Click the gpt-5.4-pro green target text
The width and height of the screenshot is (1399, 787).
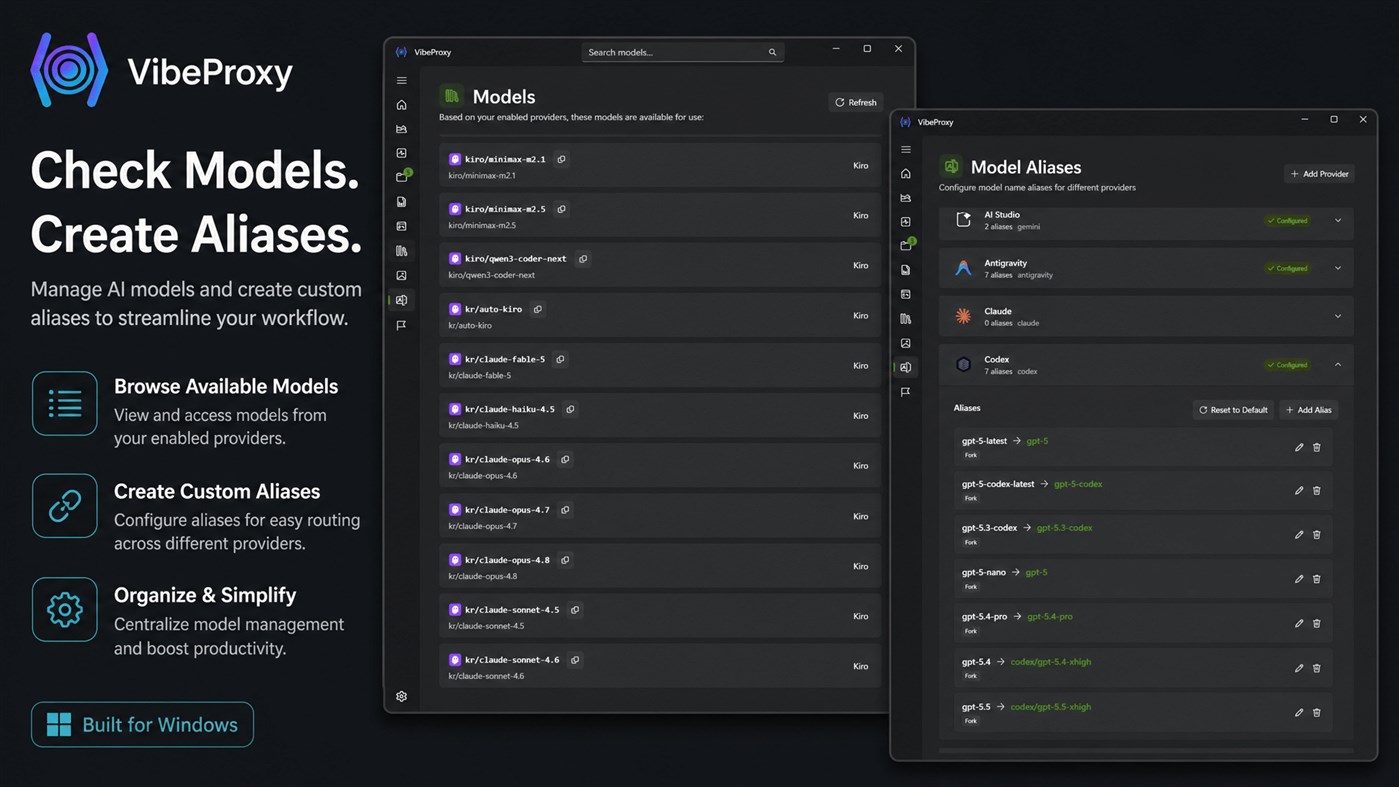[x=1050, y=617]
